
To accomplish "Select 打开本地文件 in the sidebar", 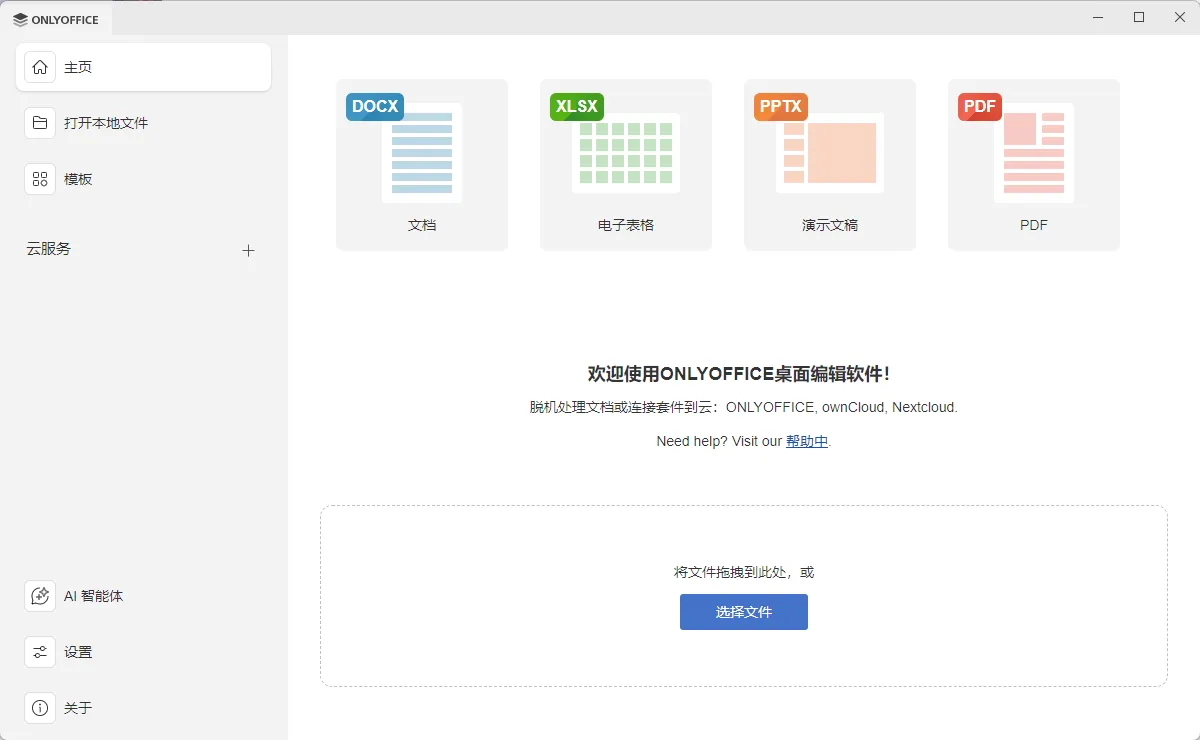I will click(143, 123).
